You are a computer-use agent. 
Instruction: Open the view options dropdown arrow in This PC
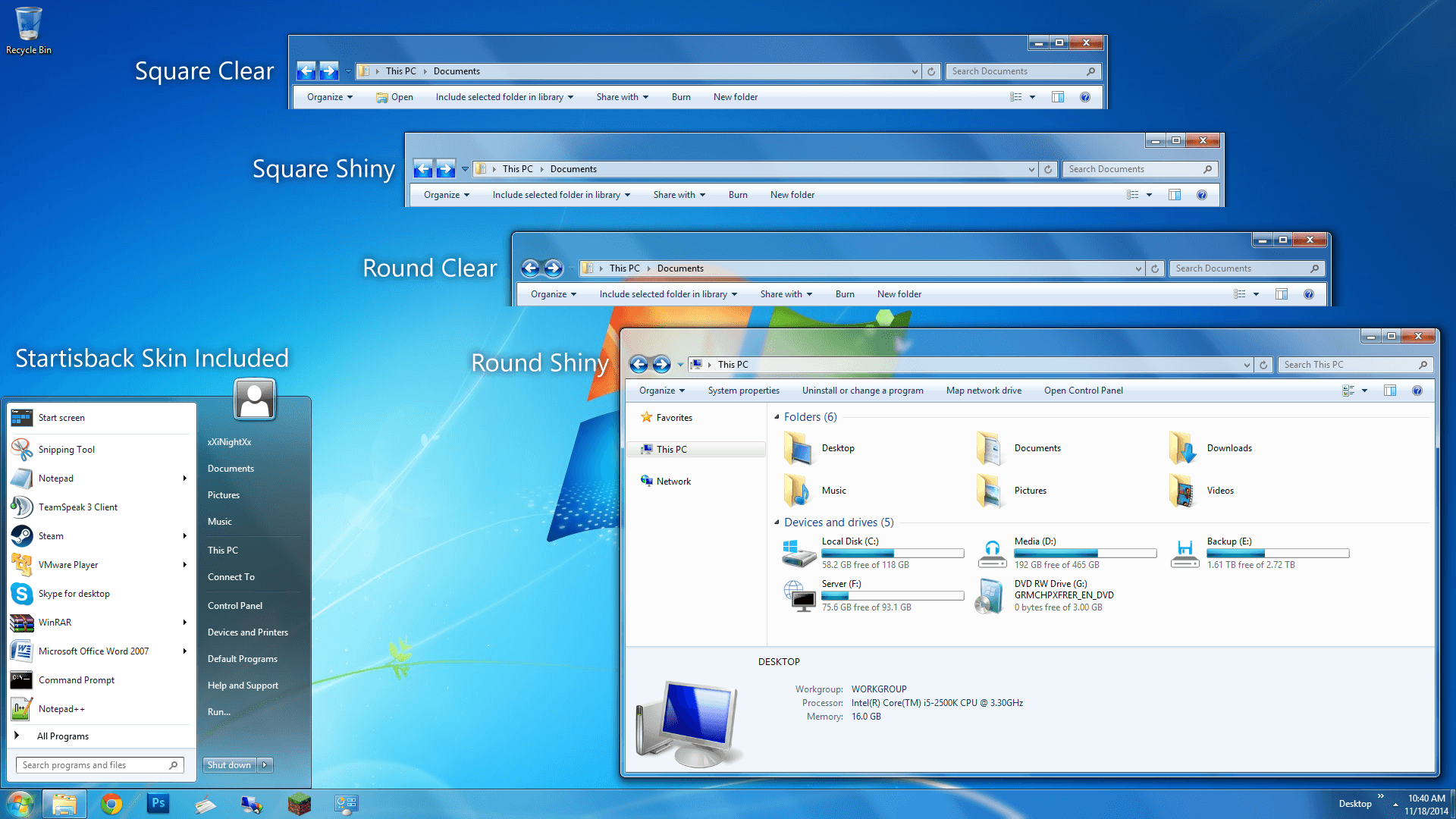tap(1364, 391)
